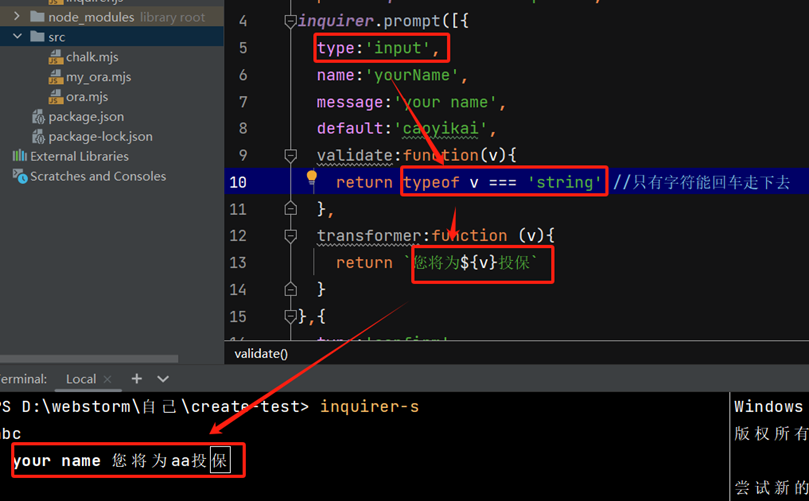The width and height of the screenshot is (809, 501).
Task: Click fold end marker on line 14
Action: [290, 289]
